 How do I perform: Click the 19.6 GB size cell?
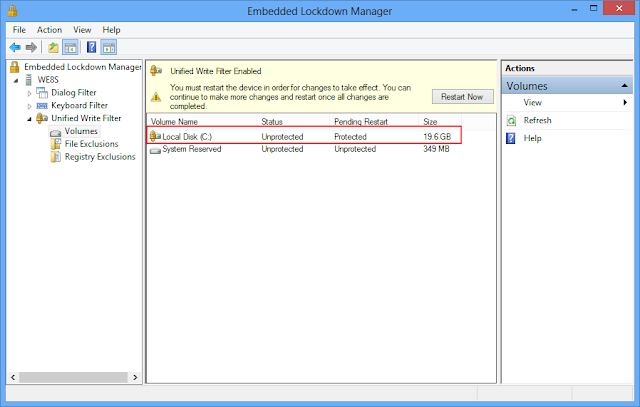pyautogui.click(x=437, y=137)
